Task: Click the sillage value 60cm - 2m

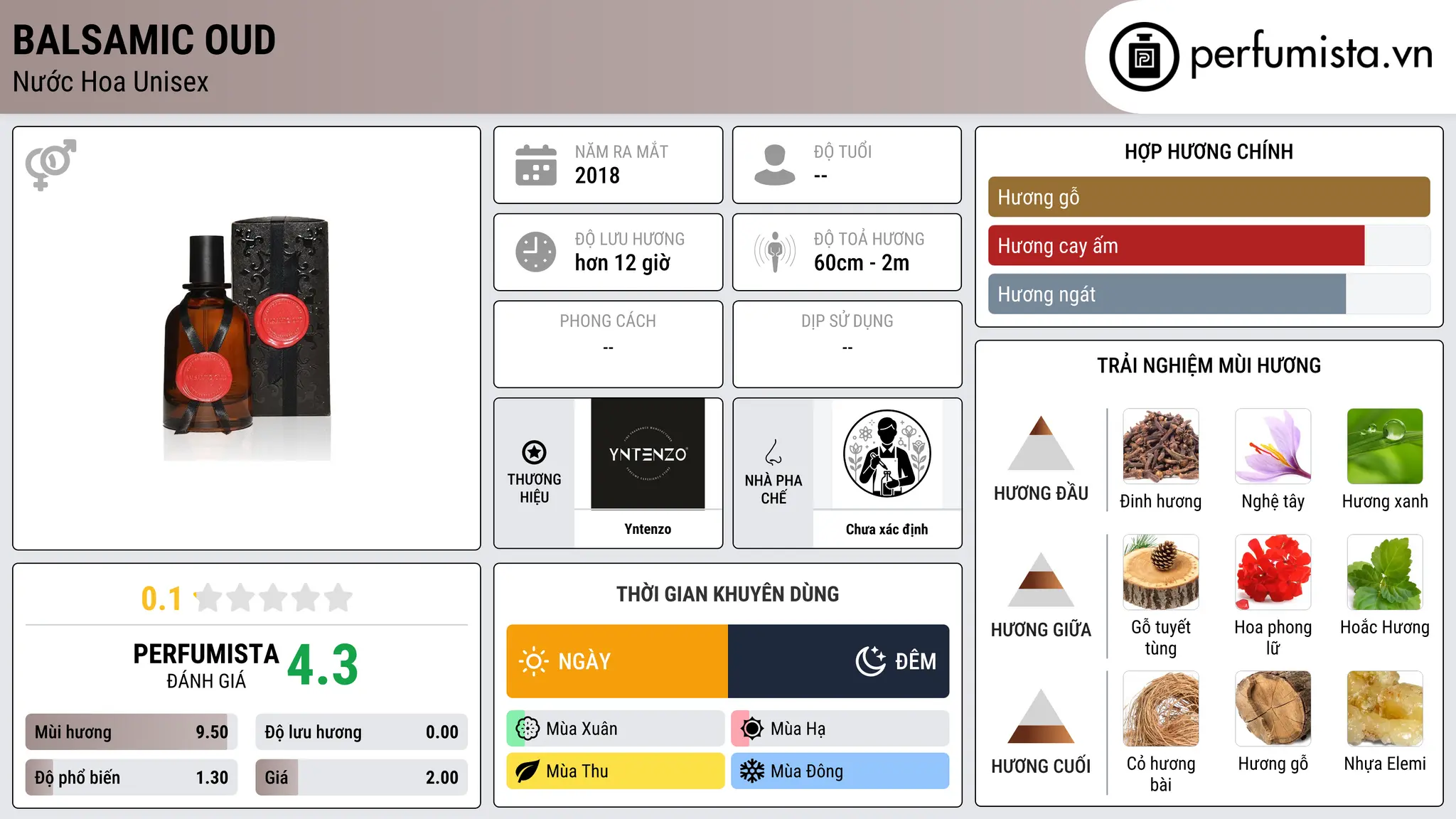Action: click(x=862, y=263)
